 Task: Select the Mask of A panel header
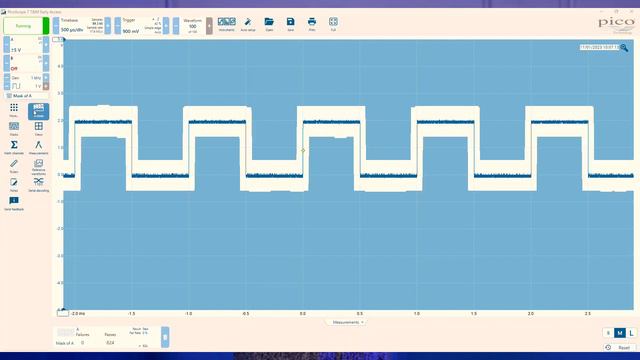coord(26,96)
